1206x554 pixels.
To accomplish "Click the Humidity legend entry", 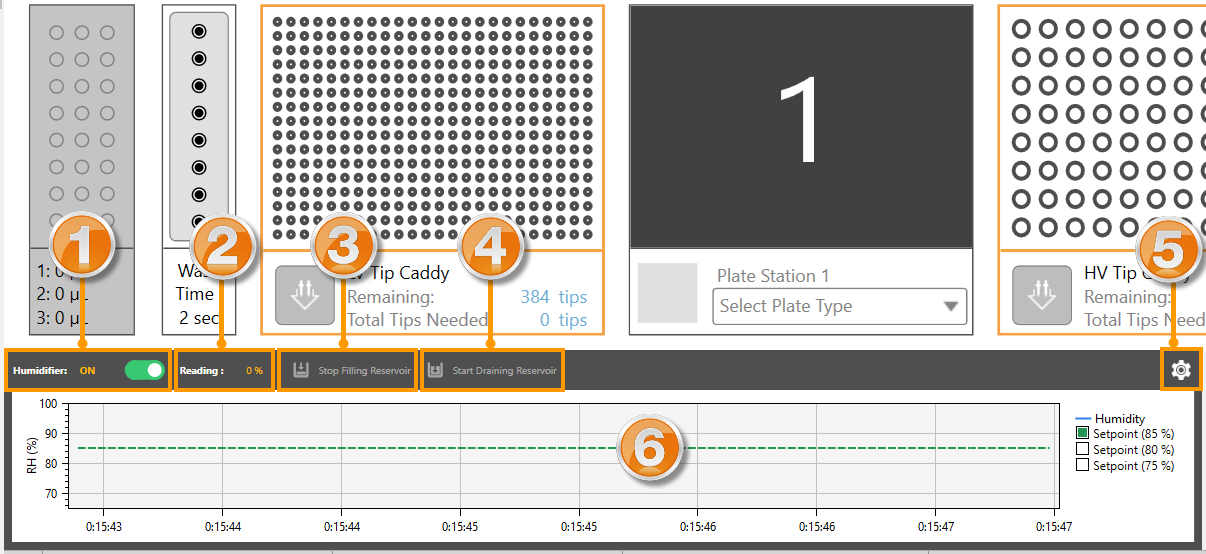I will [1119, 419].
